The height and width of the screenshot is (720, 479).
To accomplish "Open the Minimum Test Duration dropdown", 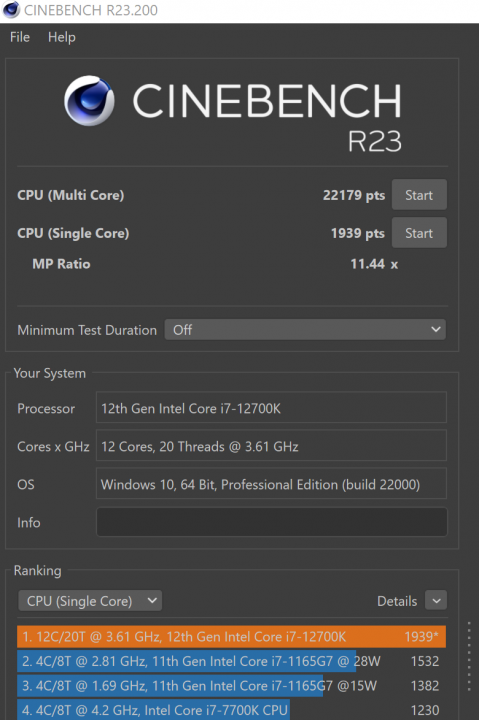I will point(305,330).
